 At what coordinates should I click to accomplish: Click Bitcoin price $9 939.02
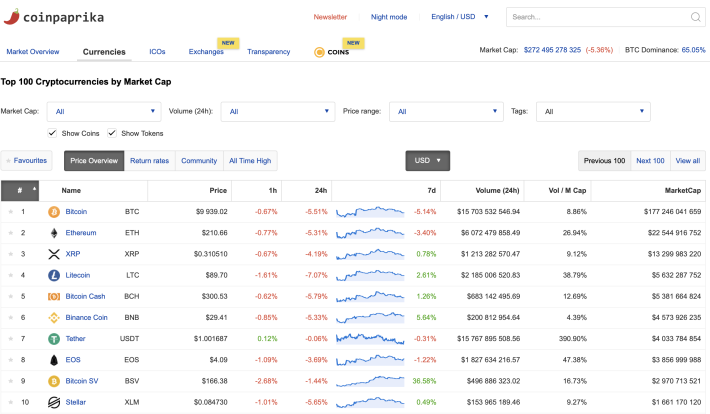pyautogui.click(x=211, y=212)
